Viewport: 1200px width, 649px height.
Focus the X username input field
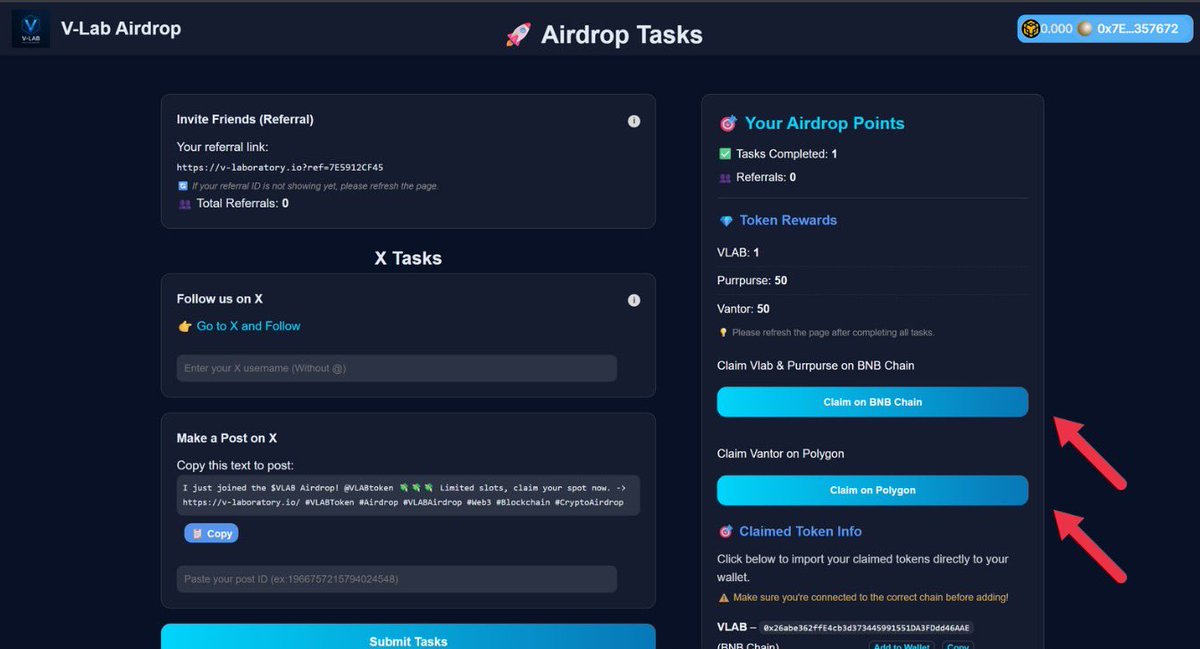pyautogui.click(x=397, y=368)
